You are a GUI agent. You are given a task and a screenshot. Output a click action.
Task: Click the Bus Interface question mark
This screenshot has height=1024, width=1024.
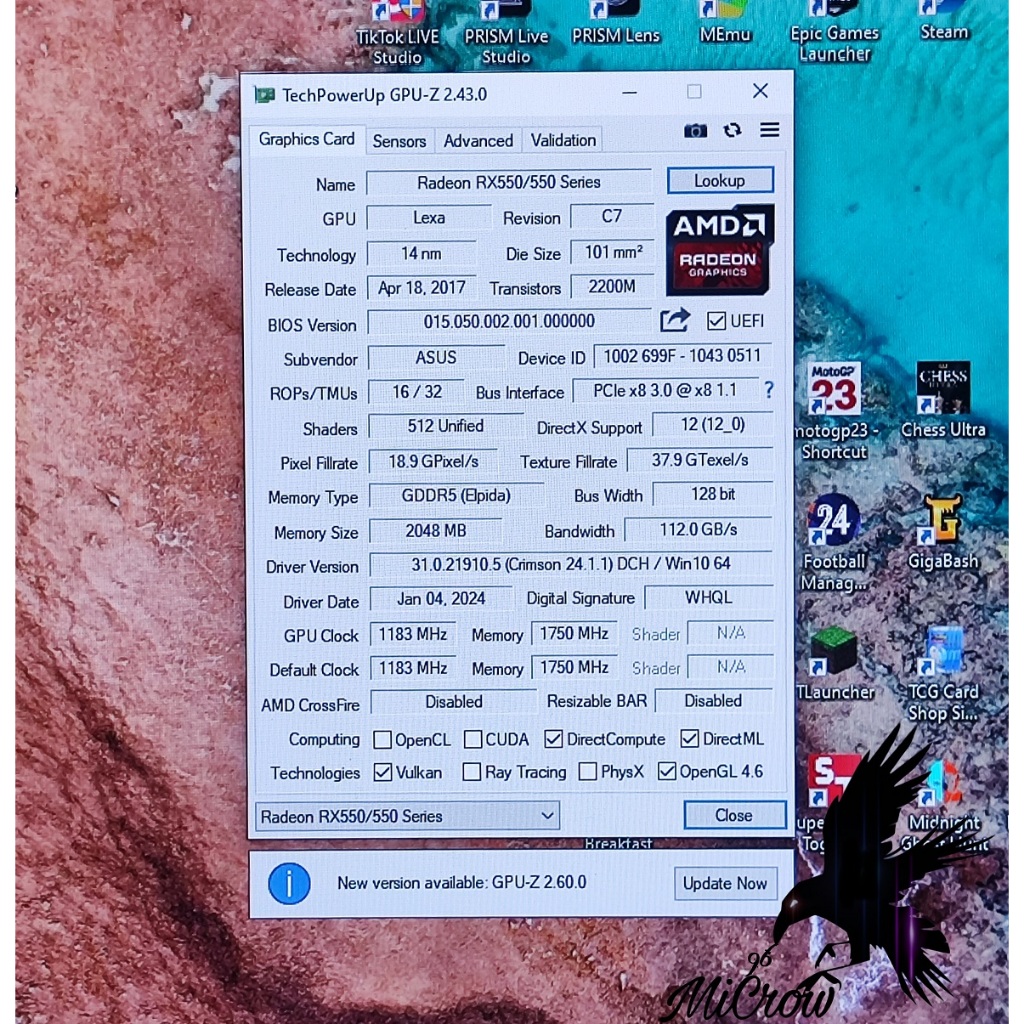769,391
